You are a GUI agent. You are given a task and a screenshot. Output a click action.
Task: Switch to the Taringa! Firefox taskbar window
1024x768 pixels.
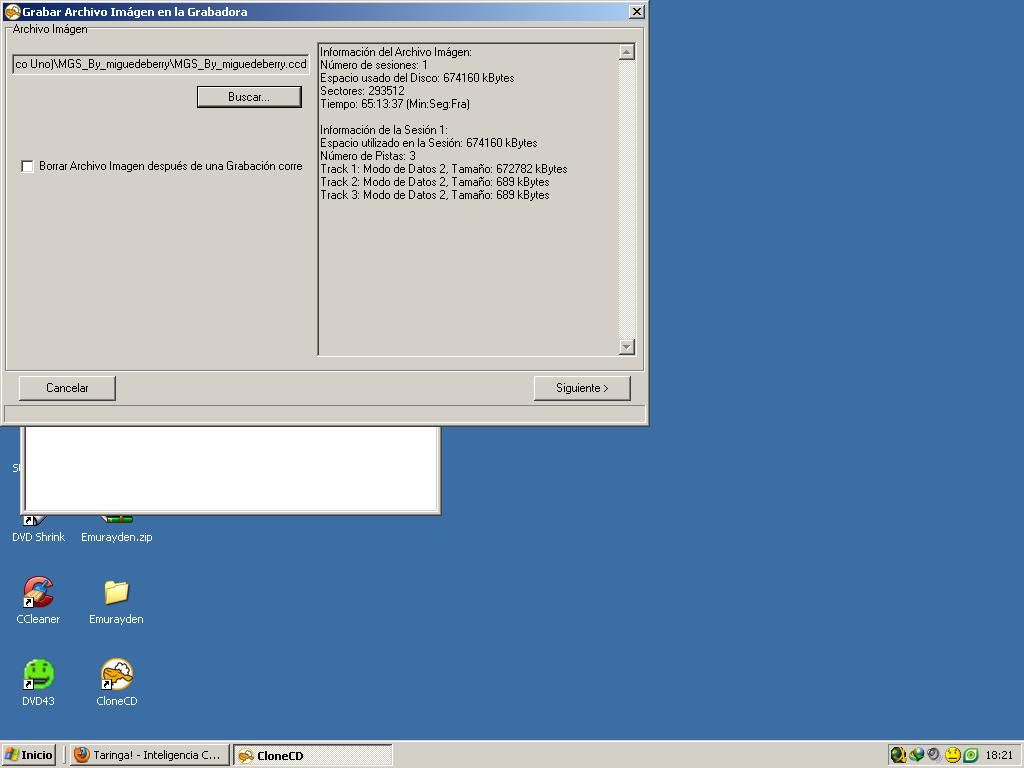pos(150,755)
